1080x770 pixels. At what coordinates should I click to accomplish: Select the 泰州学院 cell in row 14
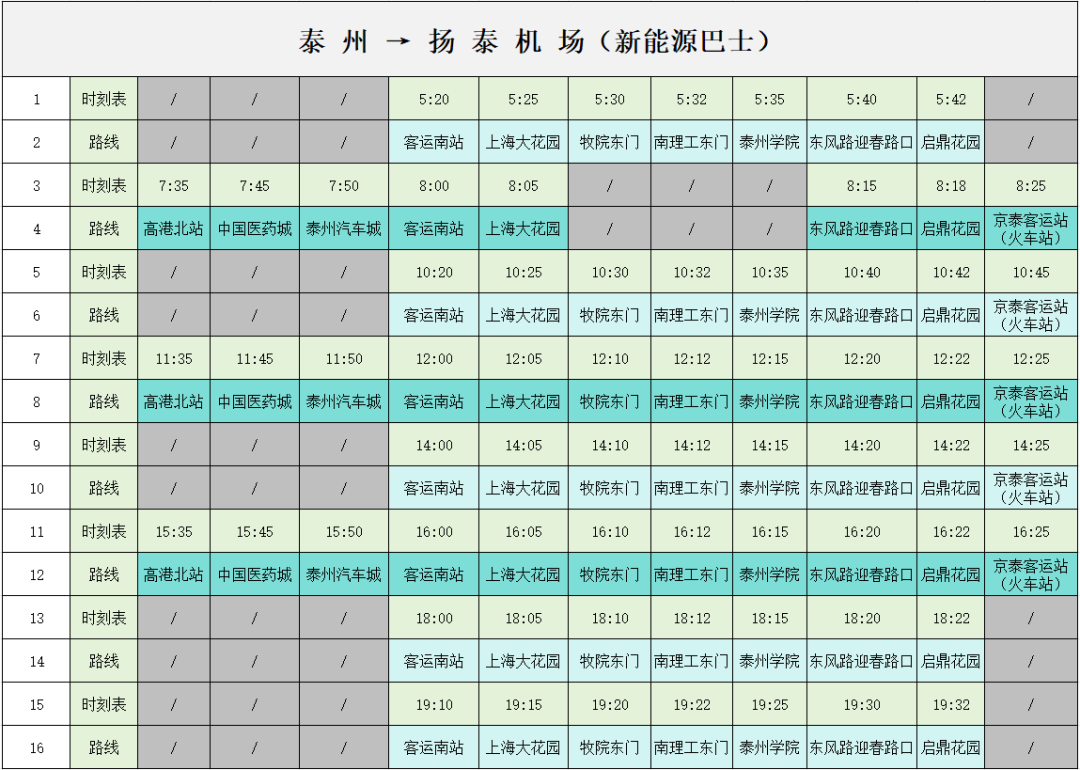pos(768,661)
